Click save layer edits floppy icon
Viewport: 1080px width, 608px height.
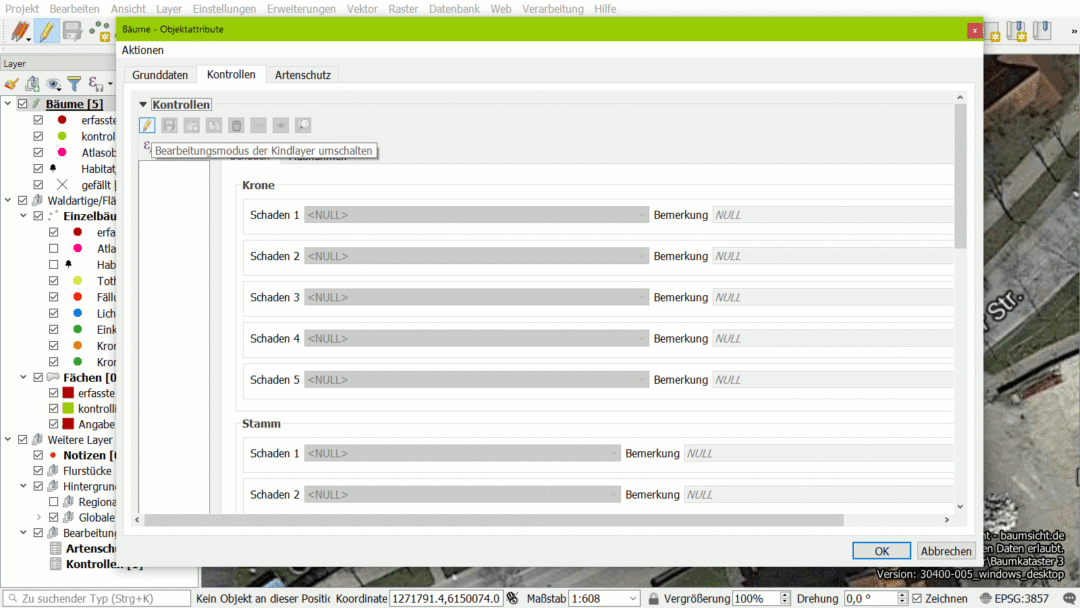(72, 31)
